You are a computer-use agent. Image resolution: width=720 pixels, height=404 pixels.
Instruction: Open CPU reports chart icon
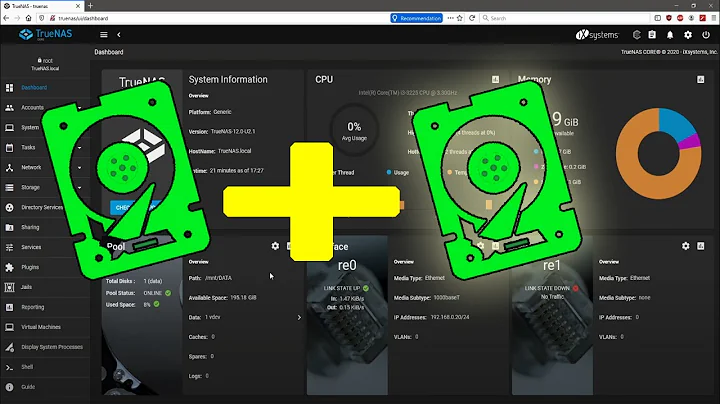[x=495, y=79]
